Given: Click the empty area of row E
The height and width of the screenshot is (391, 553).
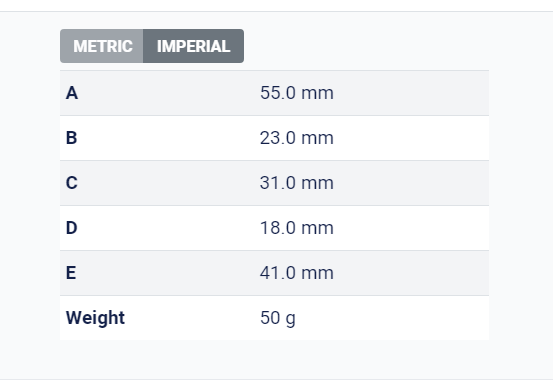Looking at the screenshot, I should coord(411,273).
